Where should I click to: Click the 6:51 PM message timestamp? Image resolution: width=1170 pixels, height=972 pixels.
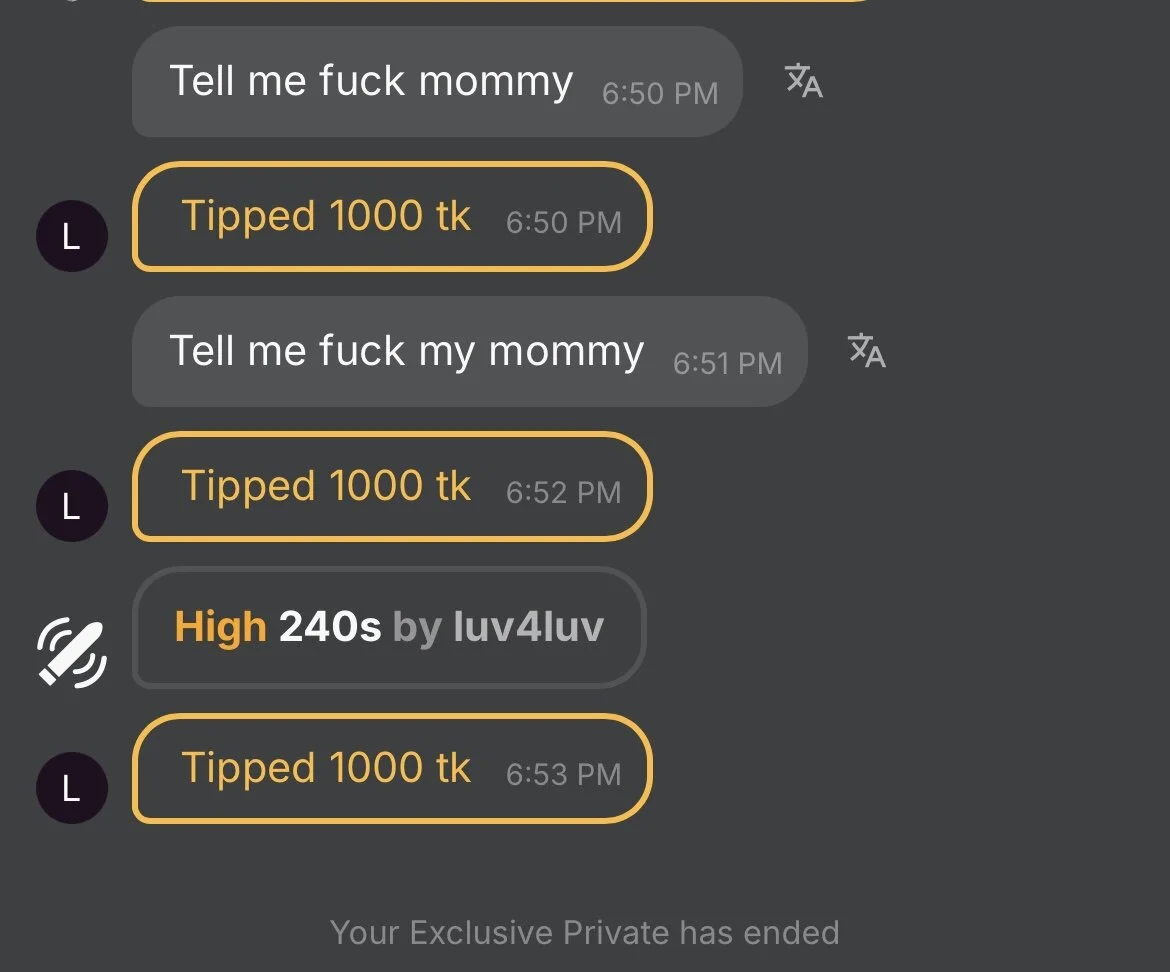point(727,363)
